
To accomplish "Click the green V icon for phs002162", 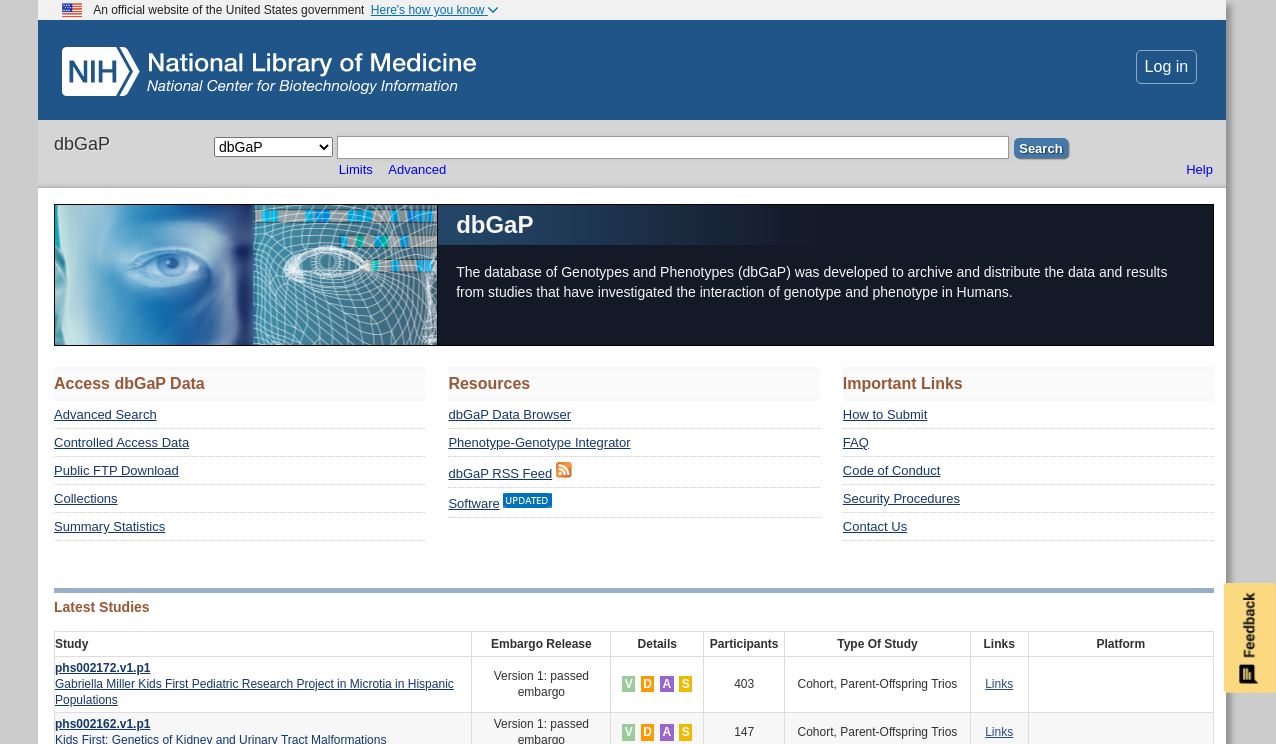I will (x=628, y=732).
